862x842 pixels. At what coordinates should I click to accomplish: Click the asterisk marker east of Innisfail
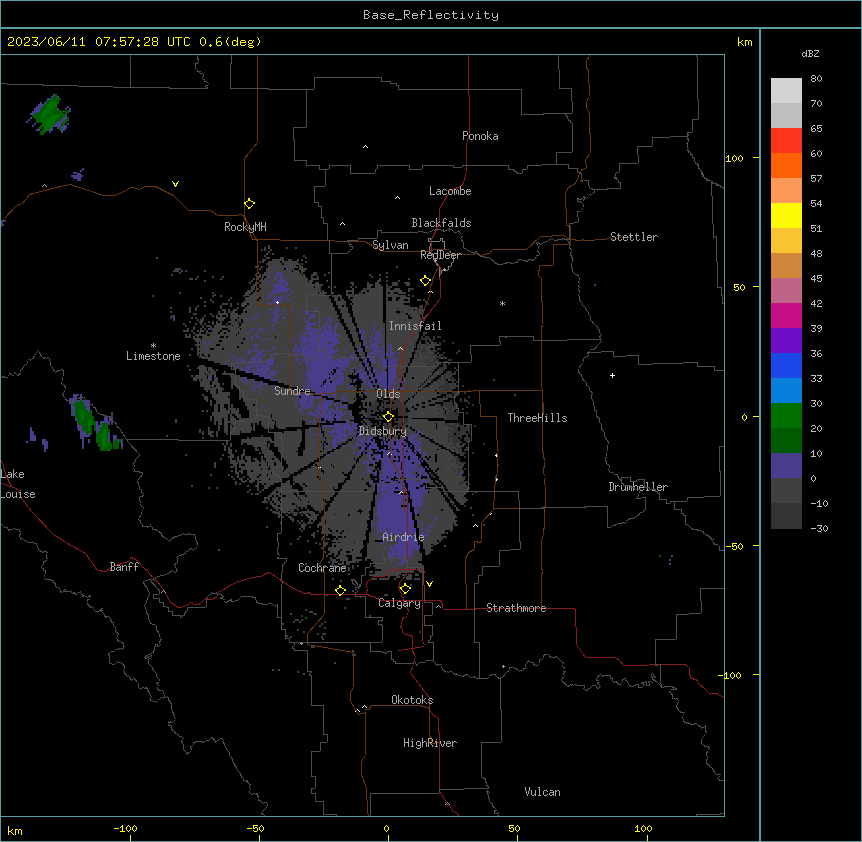pyautogui.click(x=502, y=304)
